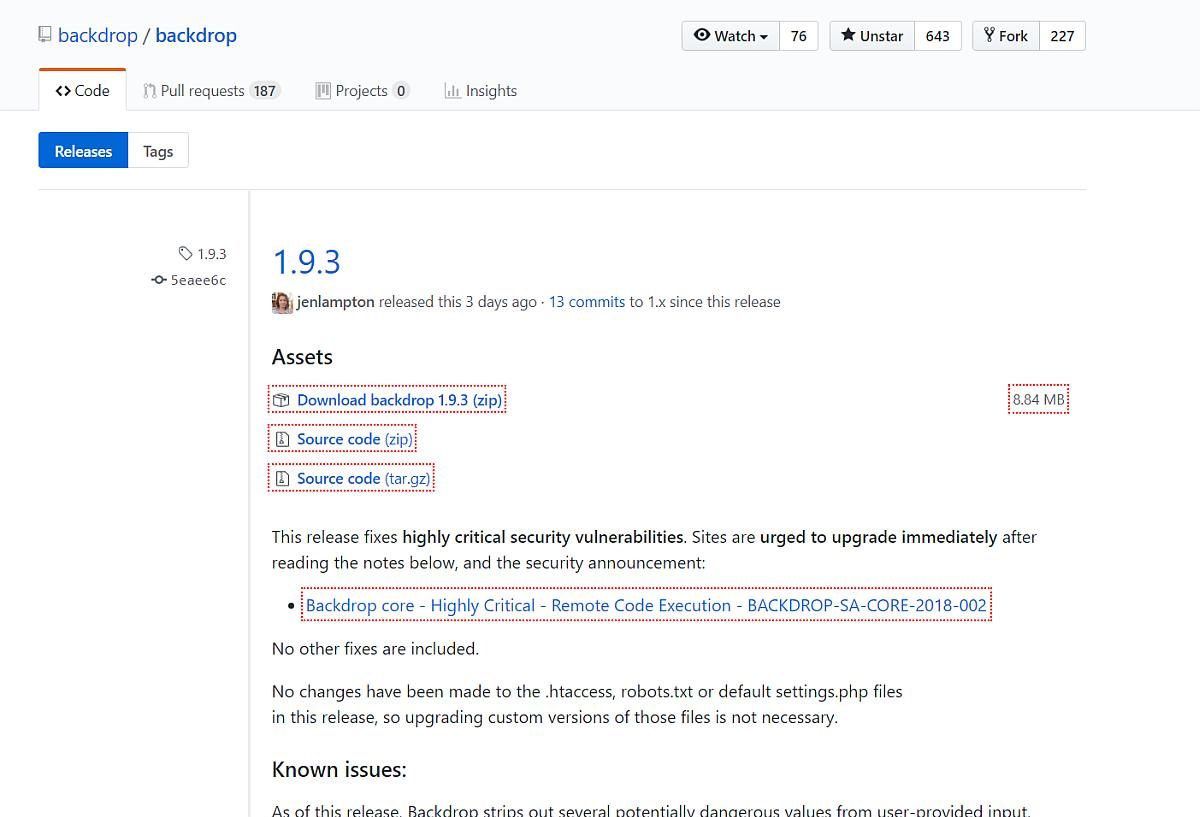Fork the backdrop repository
Viewport: 1200px width, 817px height.
pos(1006,36)
